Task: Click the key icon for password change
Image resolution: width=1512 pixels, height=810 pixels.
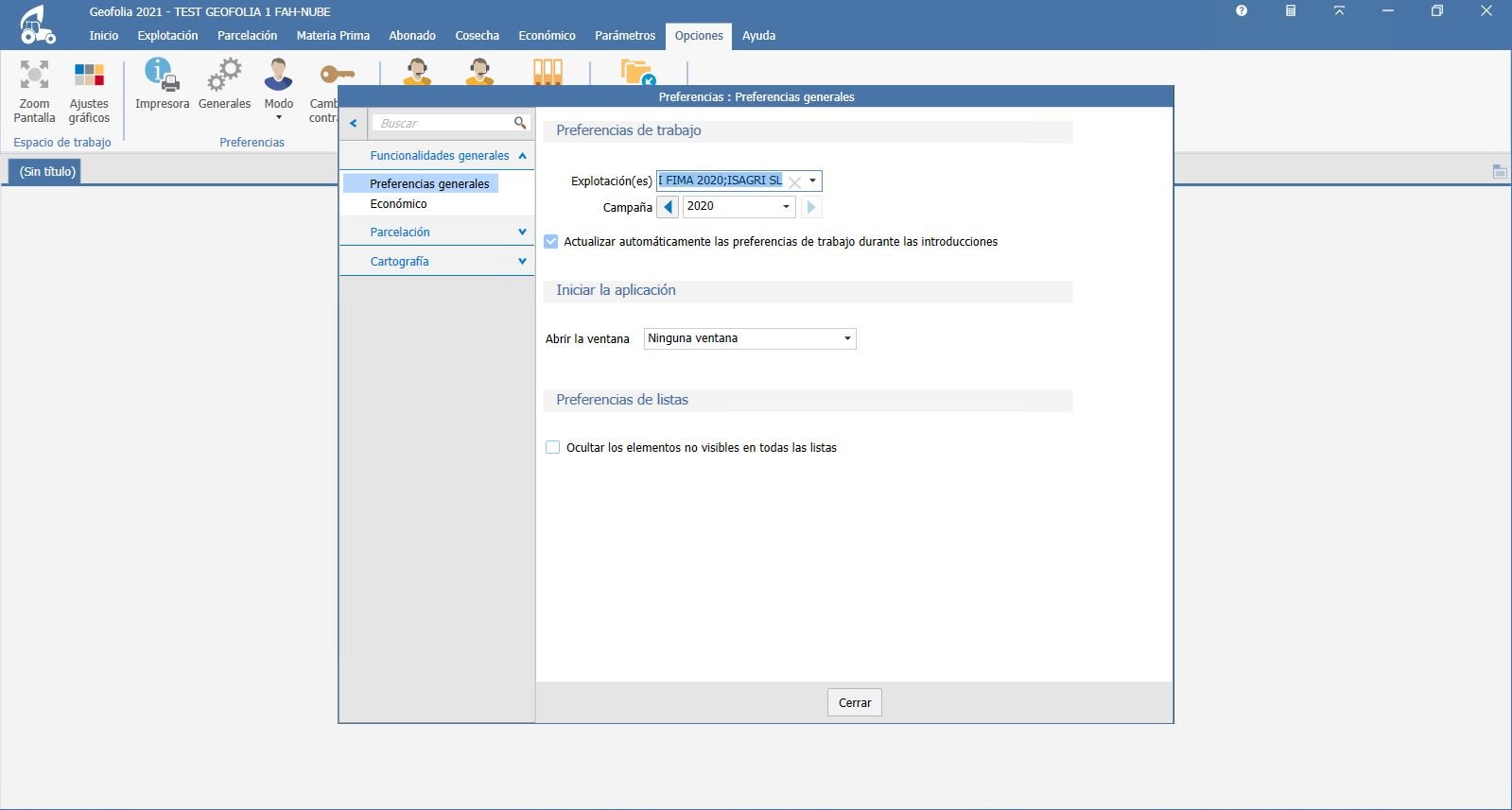Action: (x=336, y=74)
